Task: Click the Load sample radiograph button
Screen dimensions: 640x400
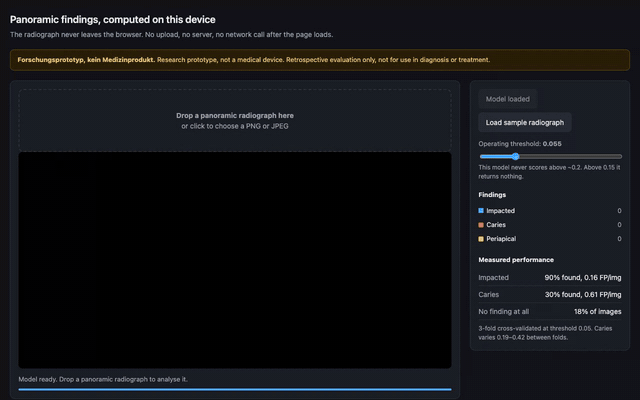Action: (x=524, y=122)
